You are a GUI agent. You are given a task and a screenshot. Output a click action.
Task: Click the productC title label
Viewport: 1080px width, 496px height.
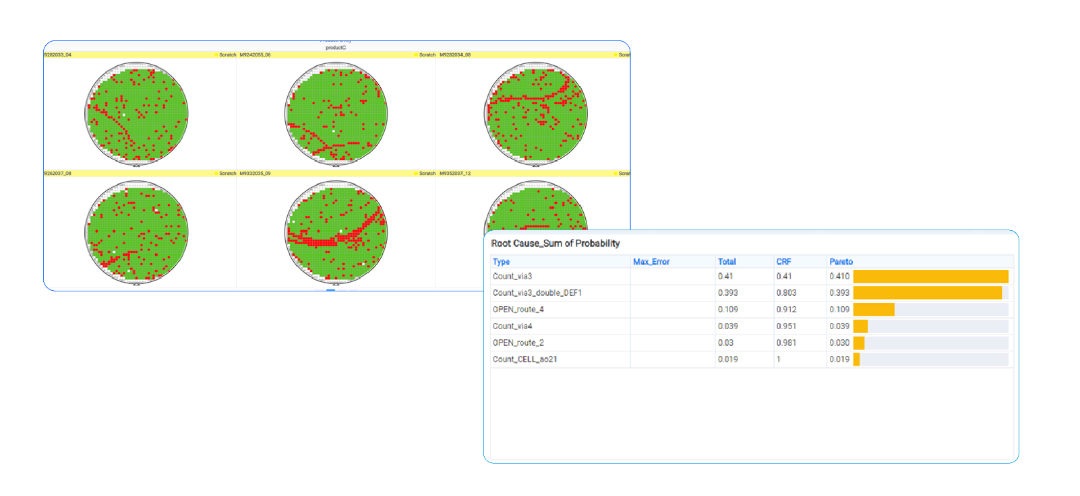pos(335,48)
